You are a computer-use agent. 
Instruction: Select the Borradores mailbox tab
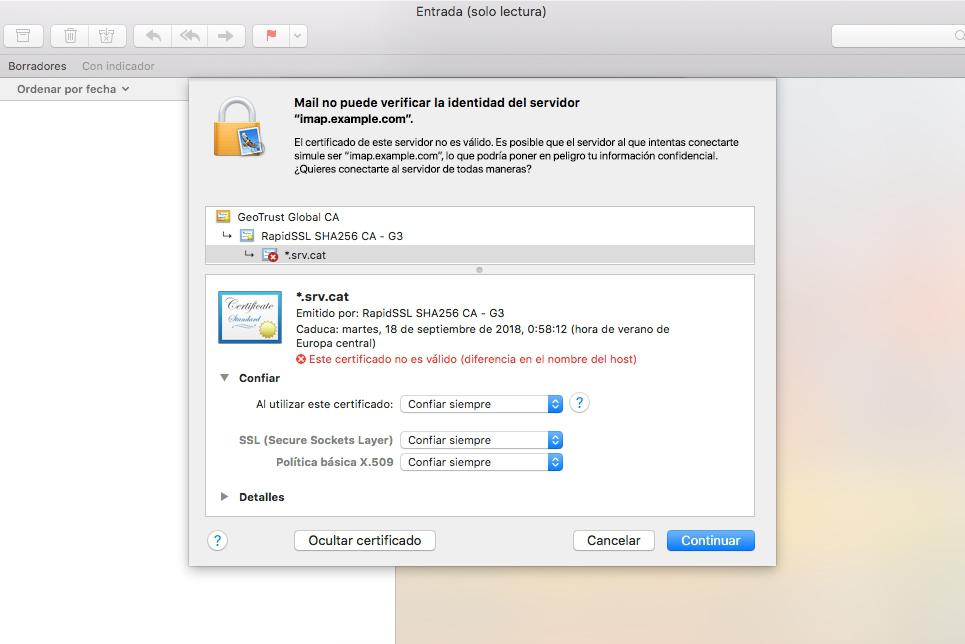(x=37, y=66)
